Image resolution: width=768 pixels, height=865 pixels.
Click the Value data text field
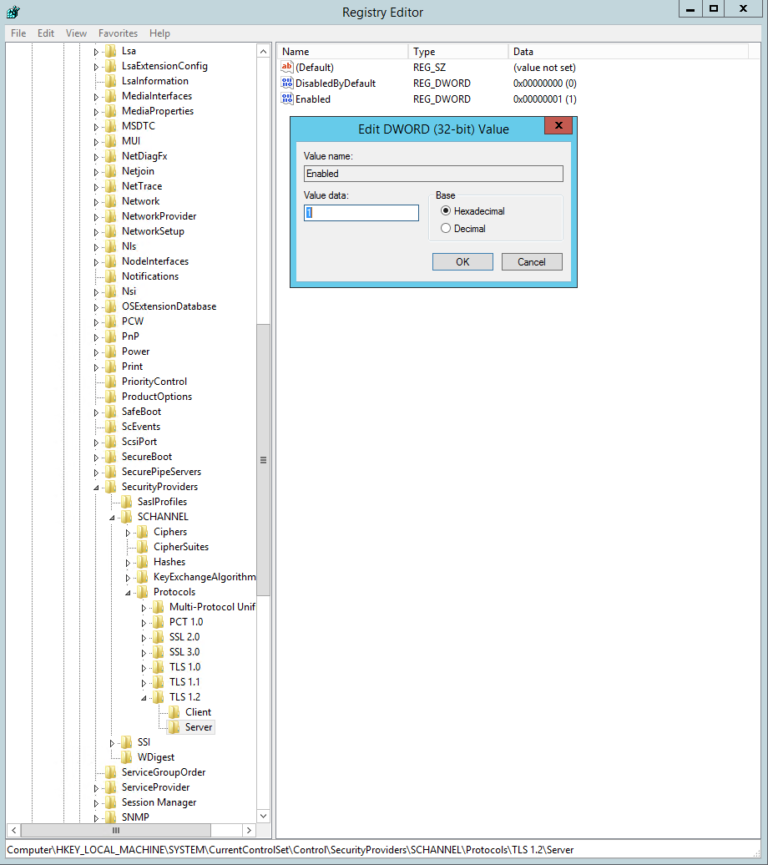tap(361, 213)
